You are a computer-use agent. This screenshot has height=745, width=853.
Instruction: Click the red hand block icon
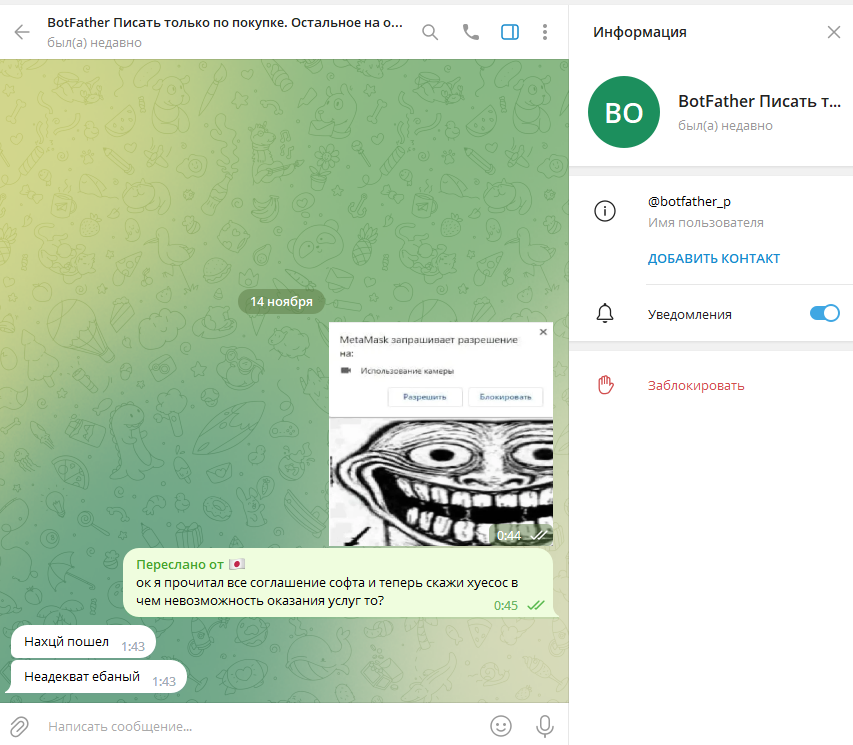[605, 385]
